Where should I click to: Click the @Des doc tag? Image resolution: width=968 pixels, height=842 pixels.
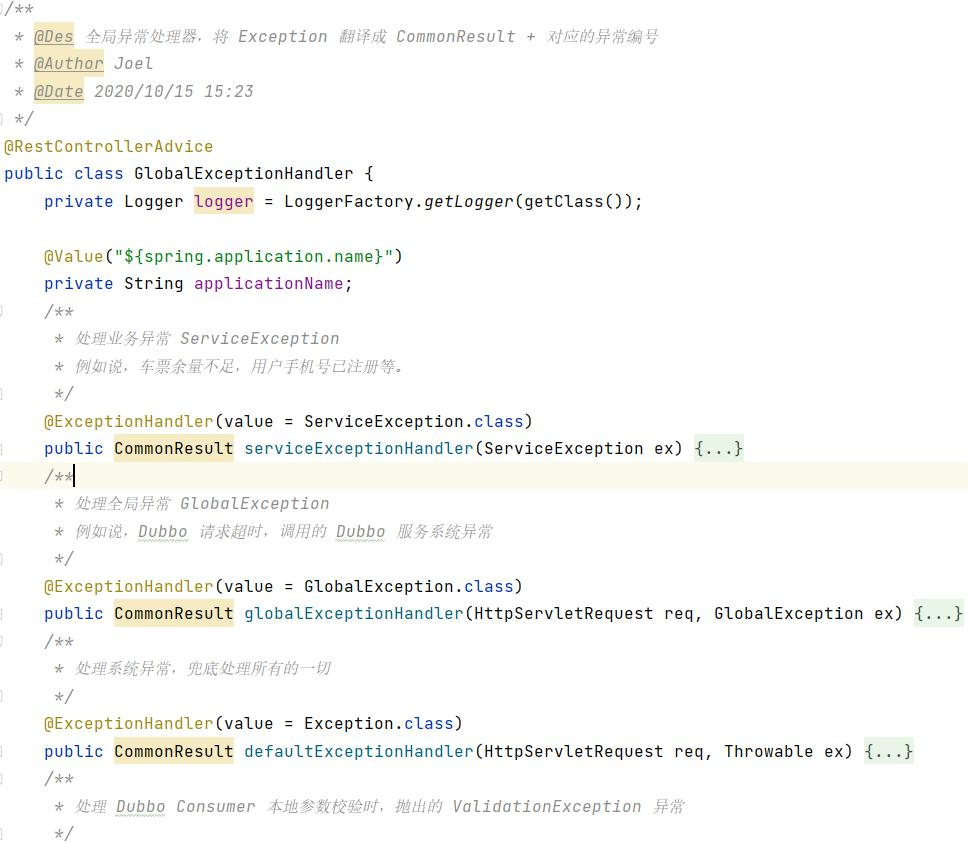tap(53, 36)
